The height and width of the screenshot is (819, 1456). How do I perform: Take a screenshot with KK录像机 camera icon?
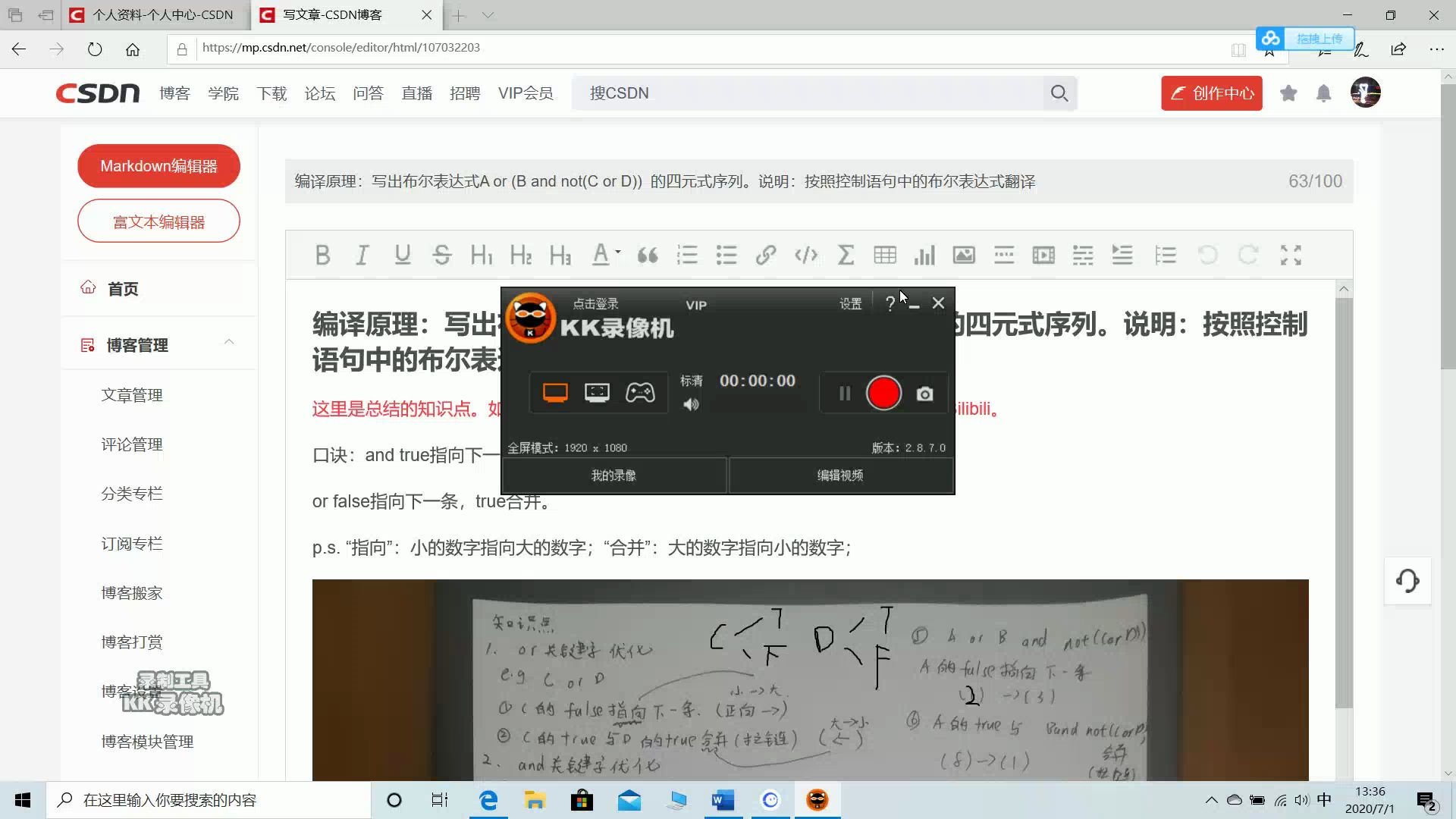pyautogui.click(x=924, y=394)
